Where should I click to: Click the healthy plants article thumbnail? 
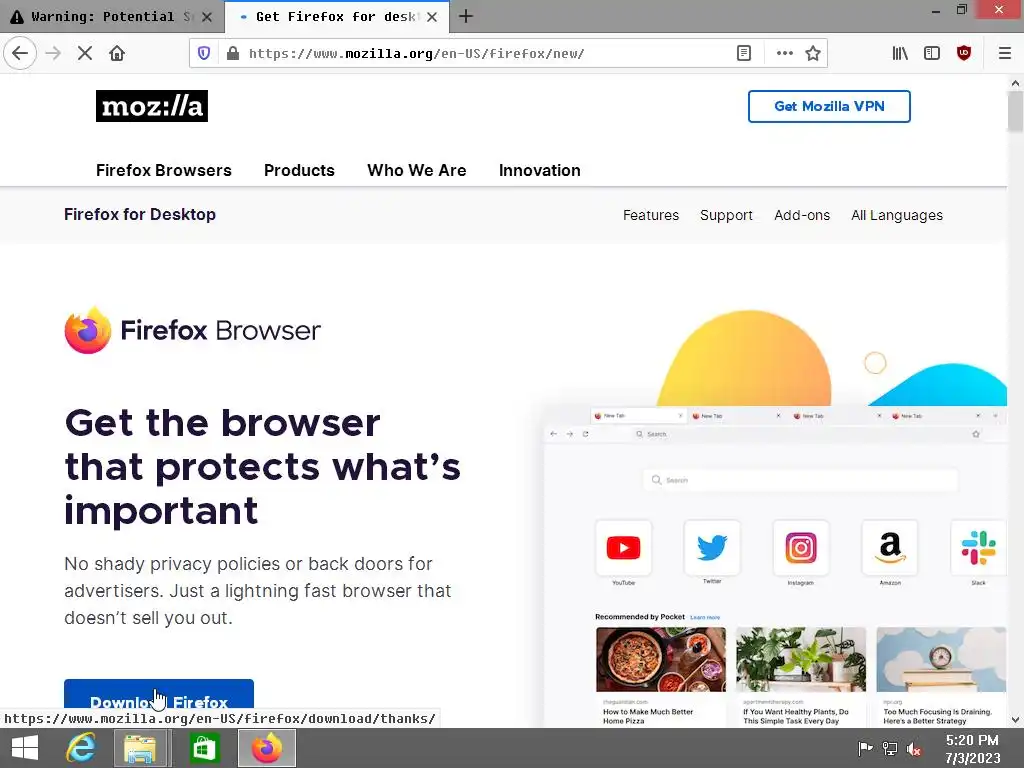pyautogui.click(x=801, y=660)
